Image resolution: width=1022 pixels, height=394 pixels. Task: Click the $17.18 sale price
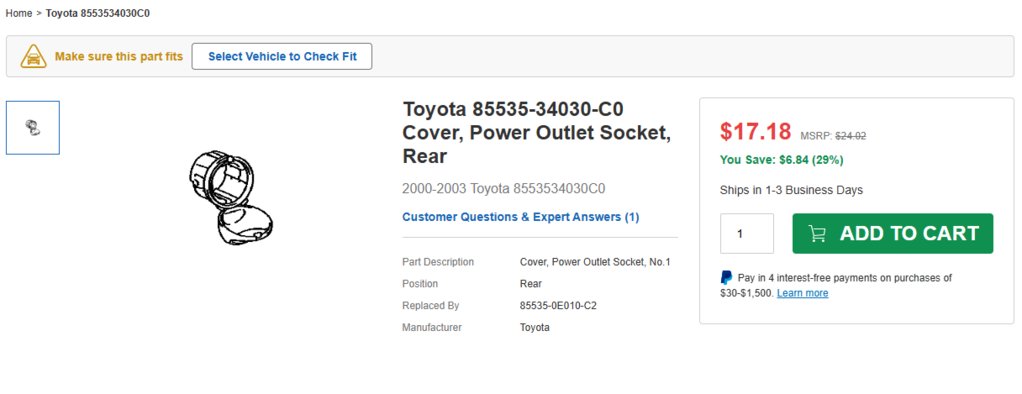coord(755,132)
